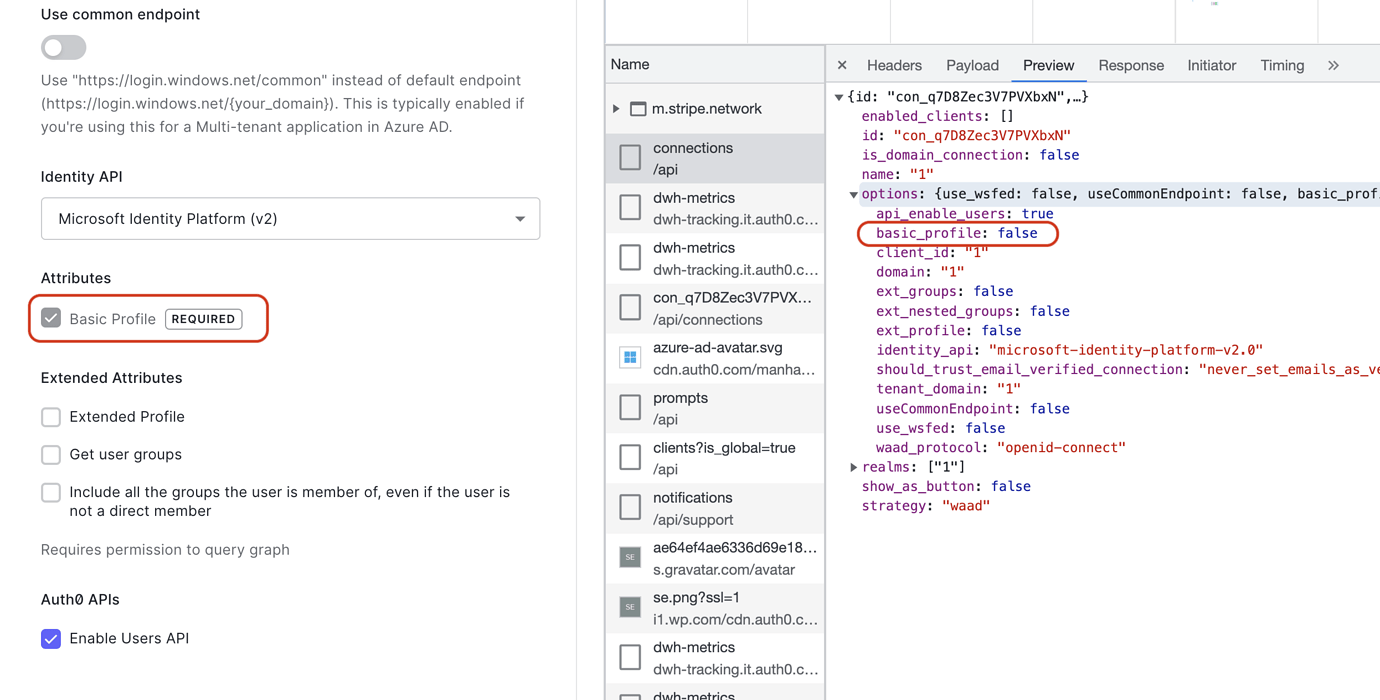Click the stripe network folder icon
The width and height of the screenshot is (1380, 700).
[x=637, y=110]
